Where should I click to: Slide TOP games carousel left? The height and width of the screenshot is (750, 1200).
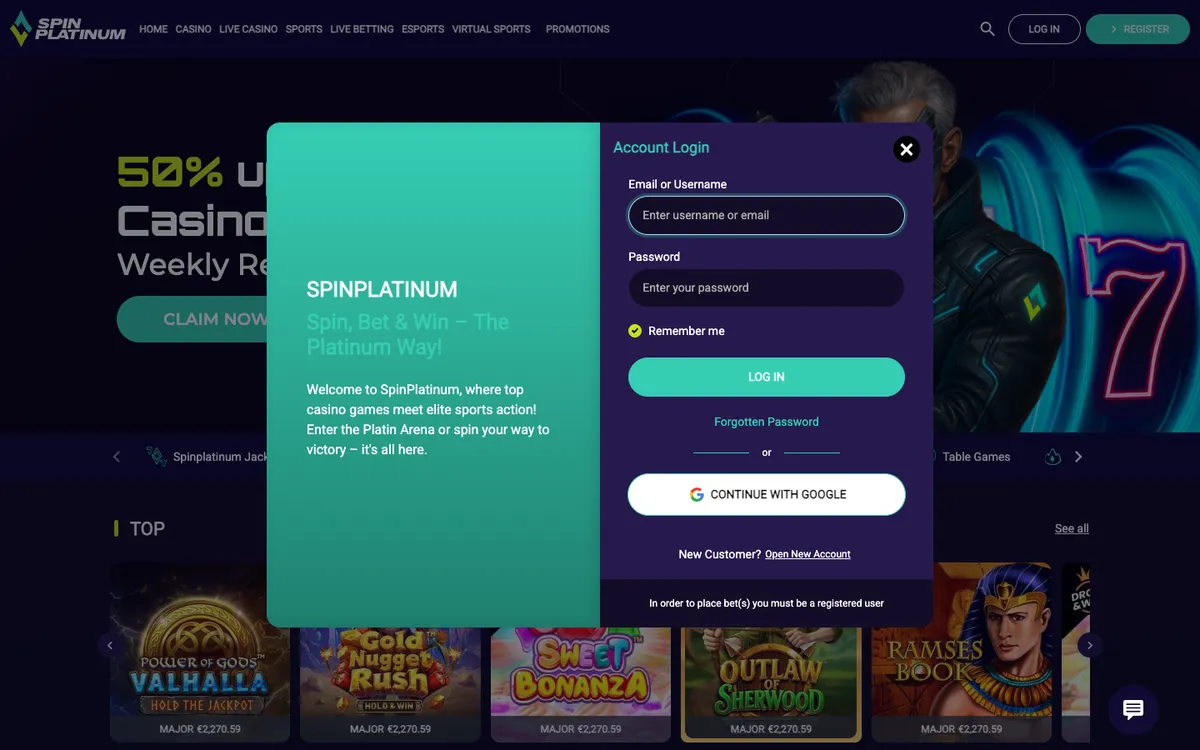(x=110, y=645)
